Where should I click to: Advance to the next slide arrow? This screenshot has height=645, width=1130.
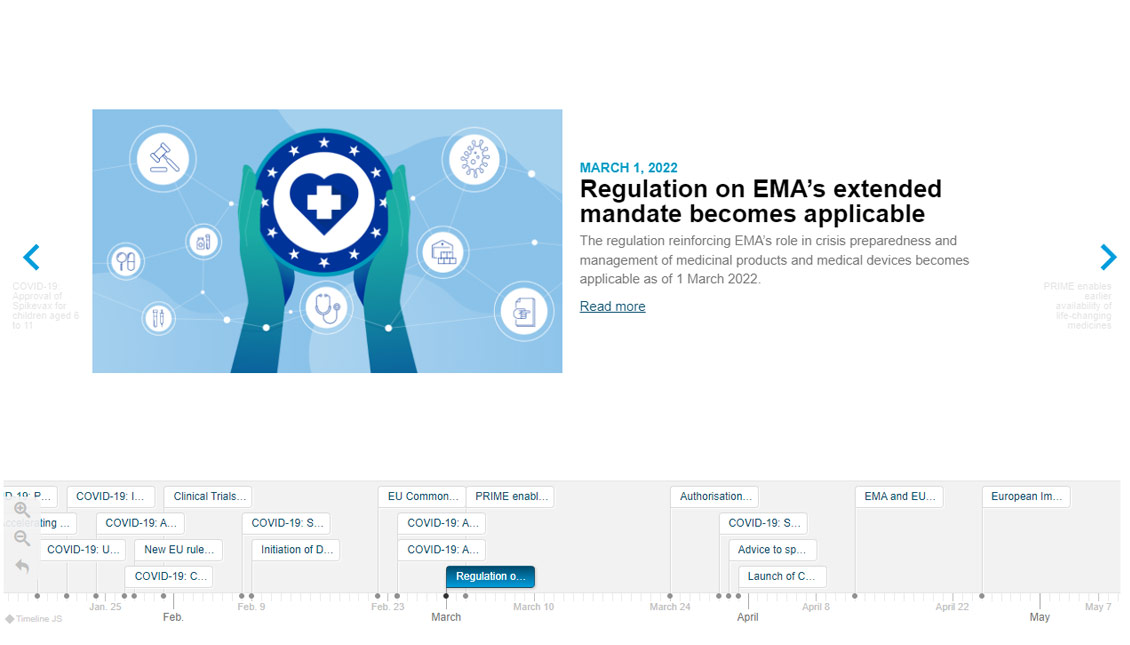coord(1108,257)
